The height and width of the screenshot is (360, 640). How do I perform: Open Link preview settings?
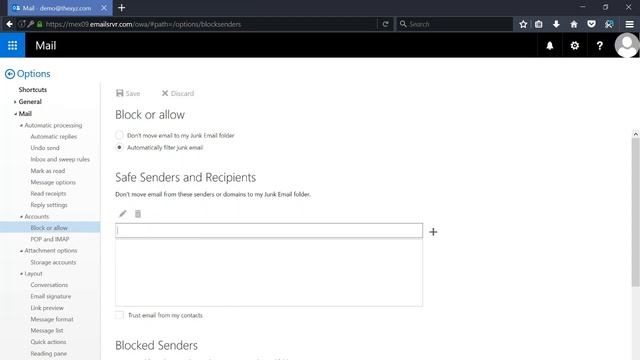click(x=47, y=308)
